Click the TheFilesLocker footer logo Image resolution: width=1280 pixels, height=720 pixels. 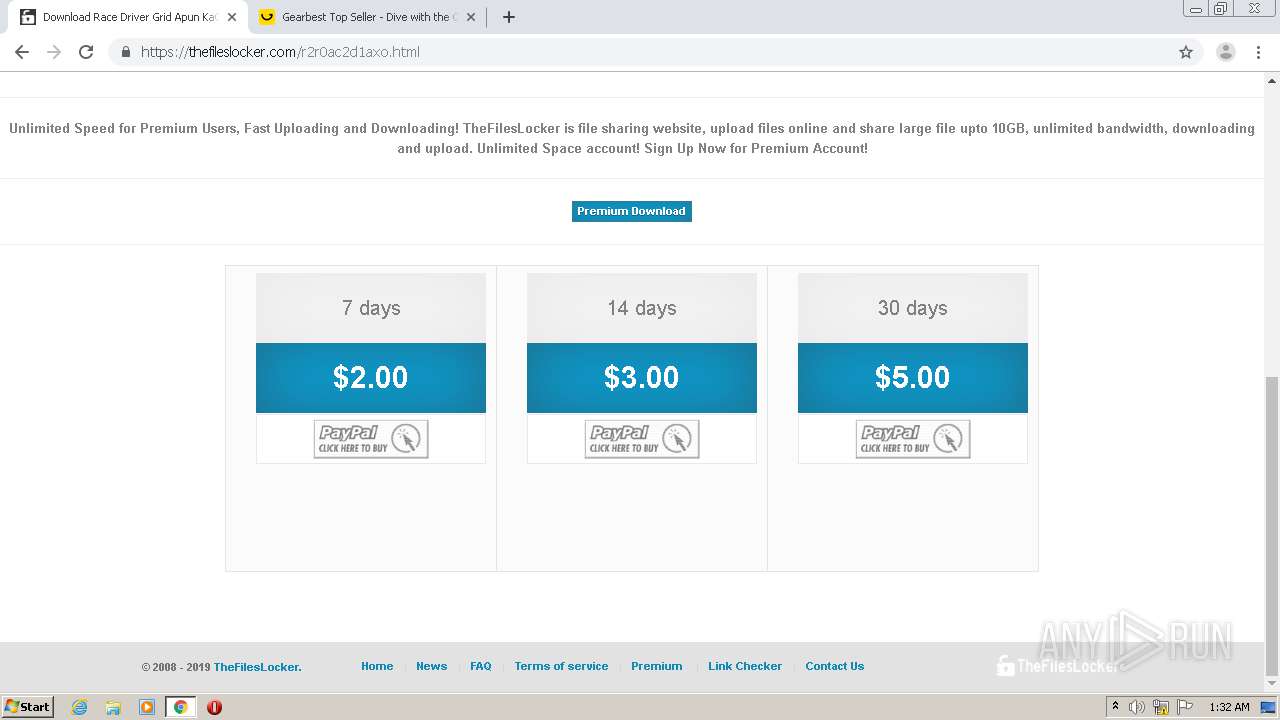point(1058,666)
